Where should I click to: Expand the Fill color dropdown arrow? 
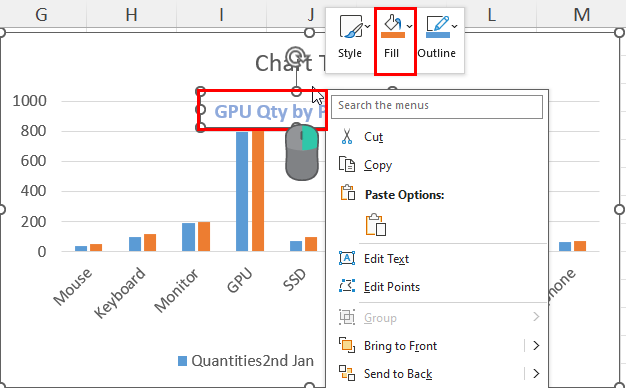(410, 26)
